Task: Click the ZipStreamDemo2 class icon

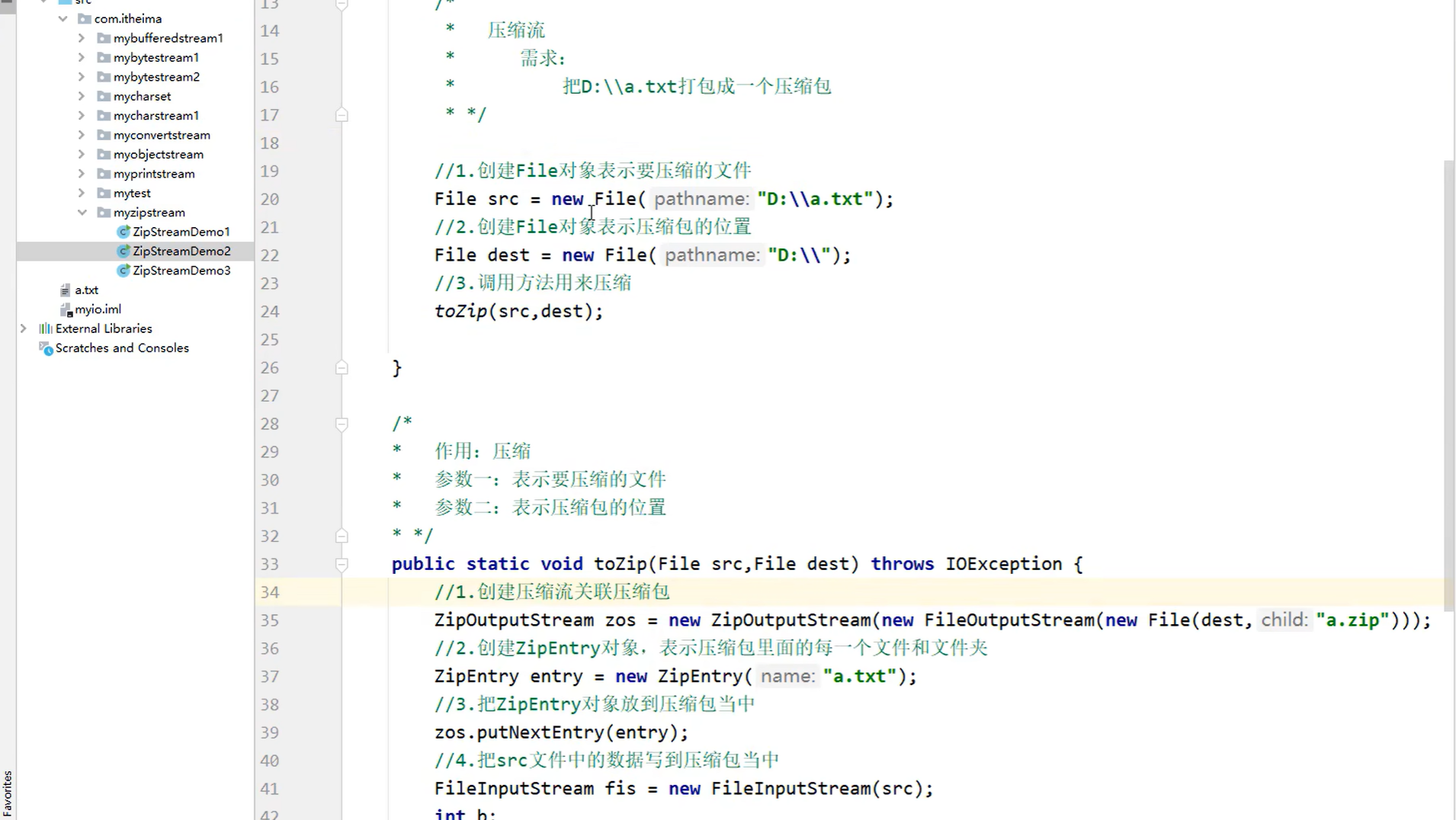Action: (x=124, y=251)
